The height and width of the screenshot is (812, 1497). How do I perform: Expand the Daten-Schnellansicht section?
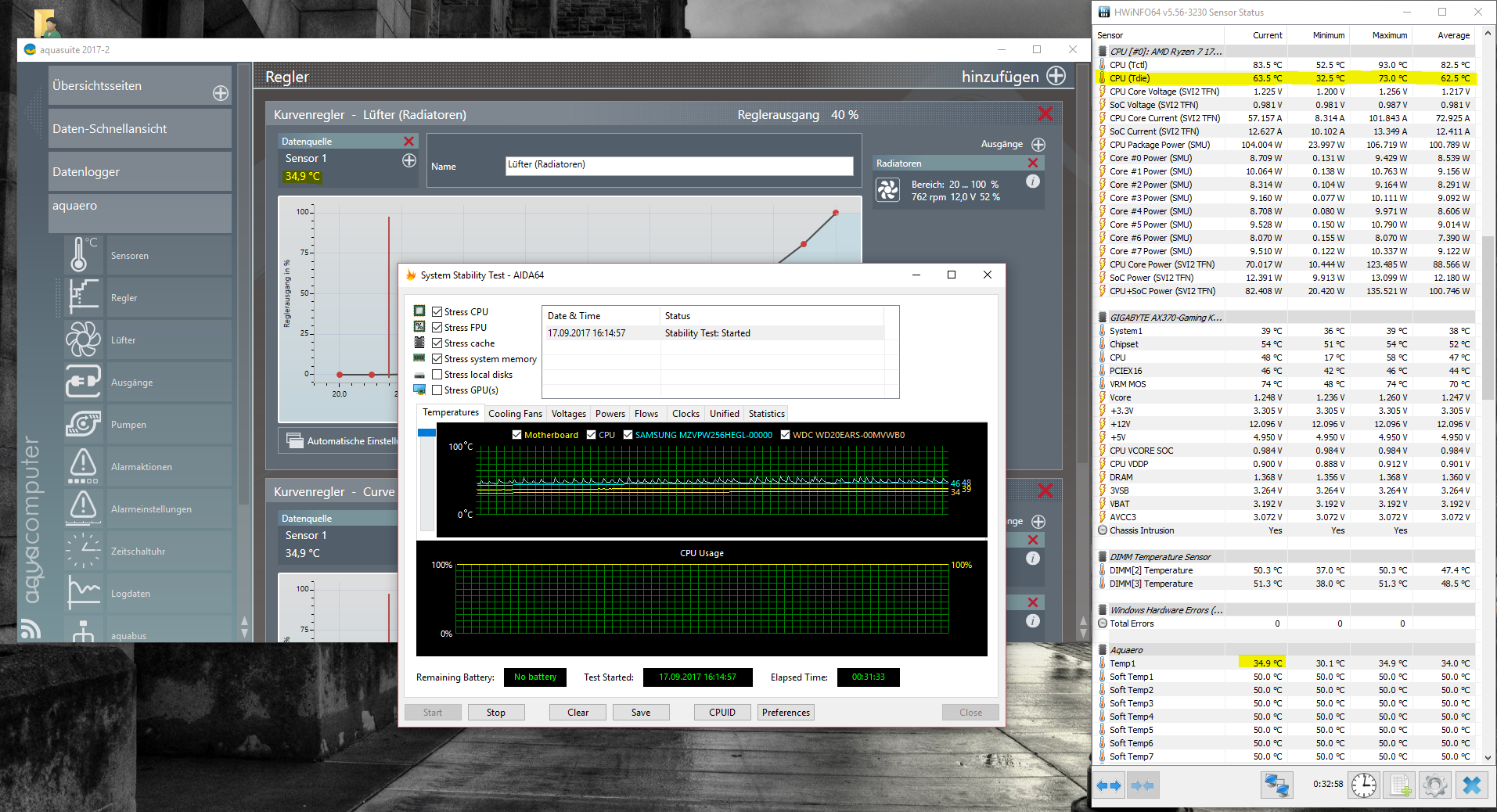(140, 128)
